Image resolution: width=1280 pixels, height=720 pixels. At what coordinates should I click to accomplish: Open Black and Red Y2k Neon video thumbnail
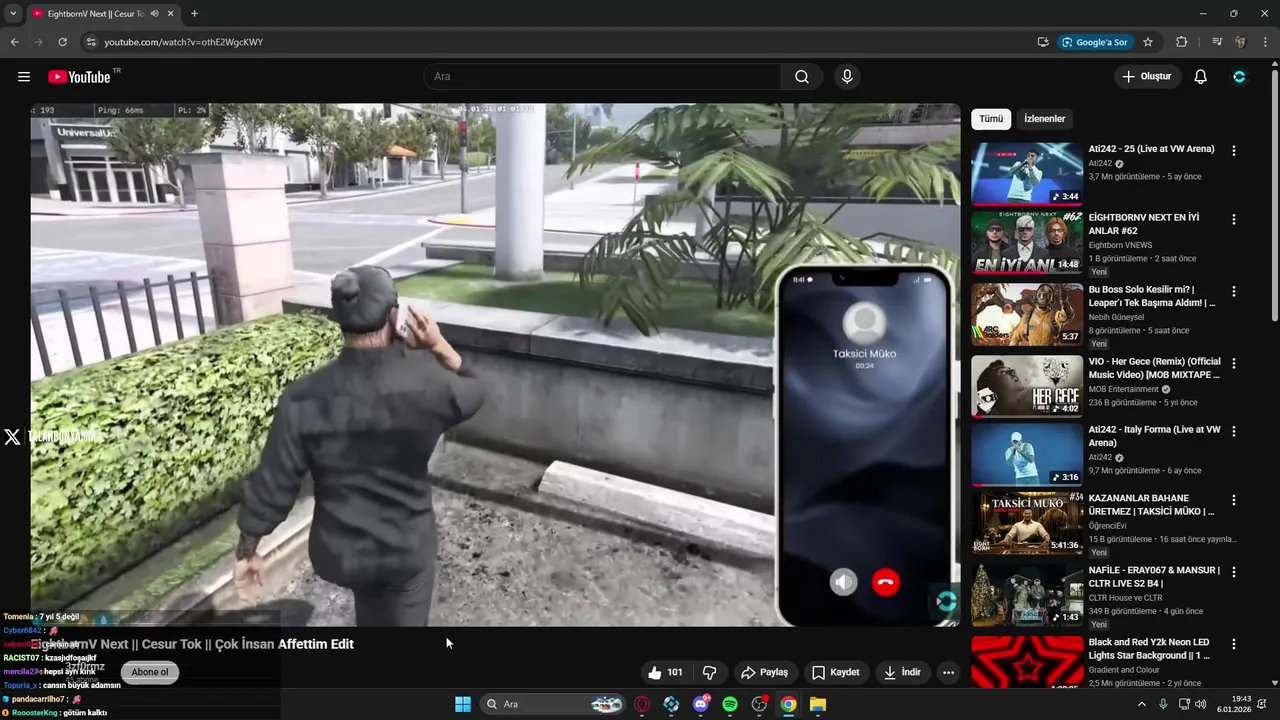(1027, 662)
